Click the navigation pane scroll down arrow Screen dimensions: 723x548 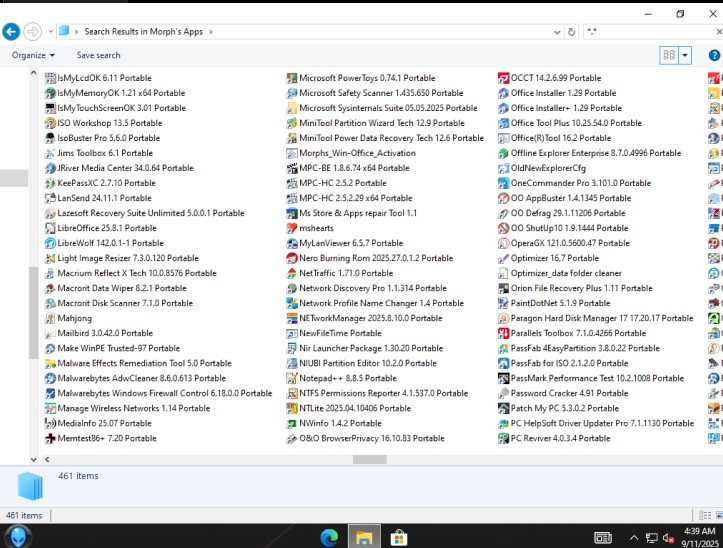click(x=33, y=459)
